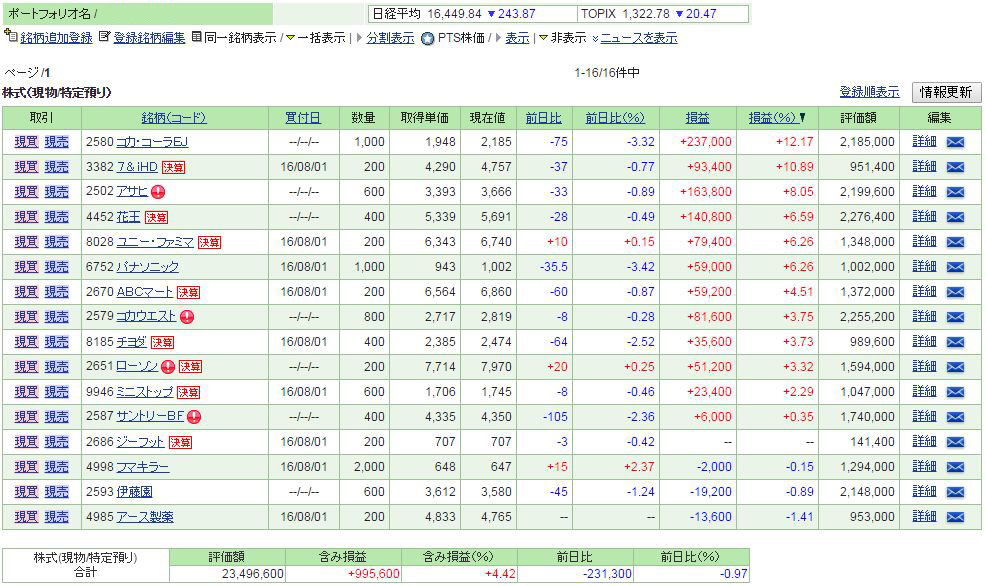
Task: Click the 決算 badge next to チヨダ
Action: (162, 342)
